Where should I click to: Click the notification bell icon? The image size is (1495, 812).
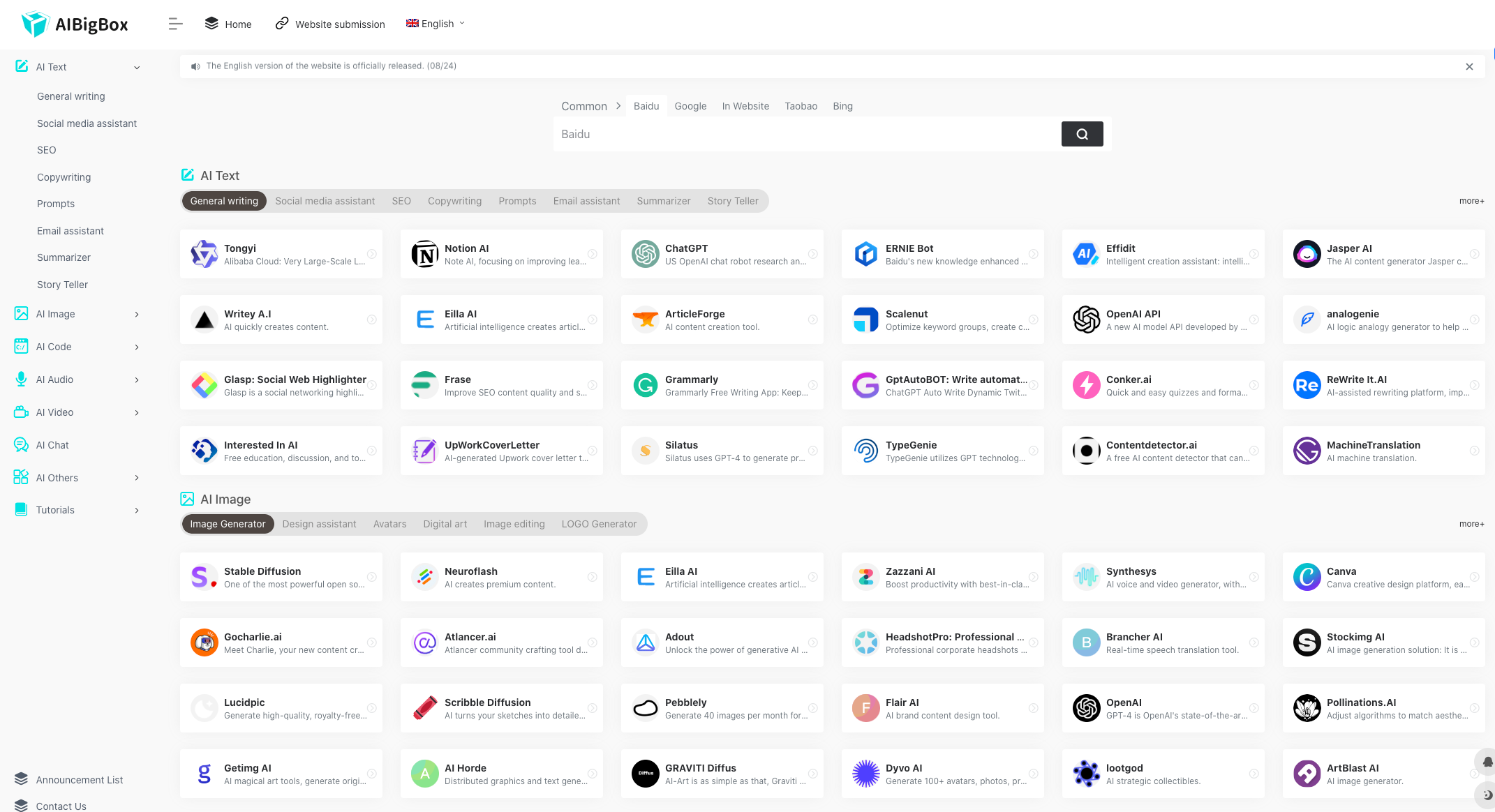point(1487,762)
